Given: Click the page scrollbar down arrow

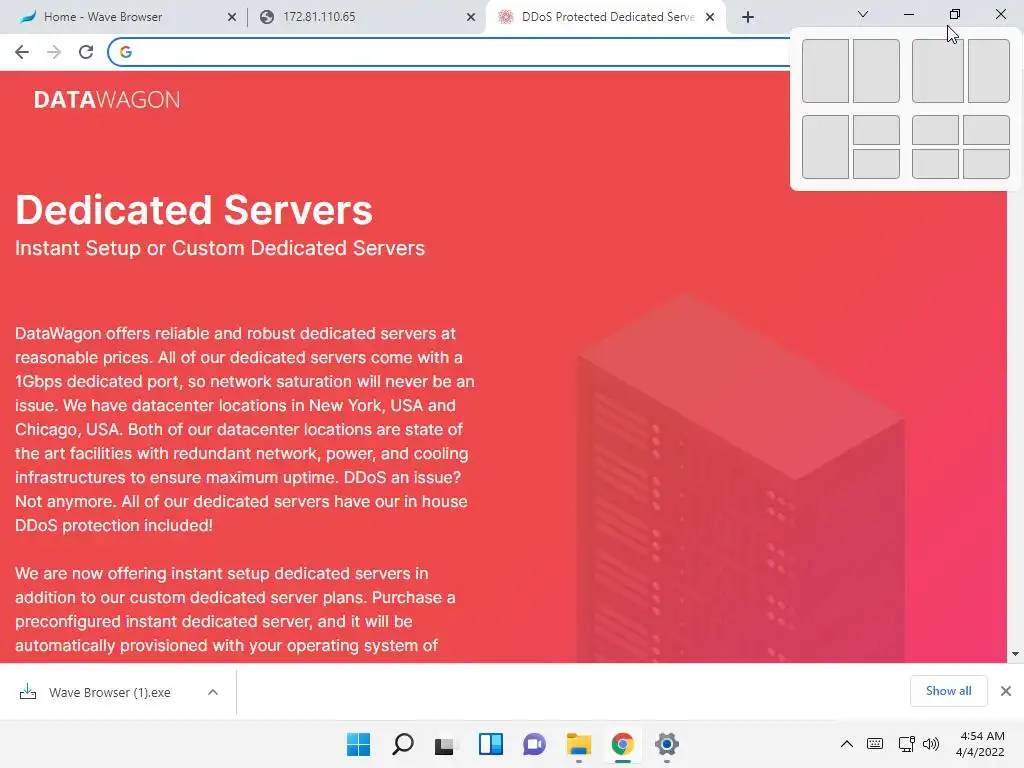Looking at the screenshot, I should [1016, 654].
